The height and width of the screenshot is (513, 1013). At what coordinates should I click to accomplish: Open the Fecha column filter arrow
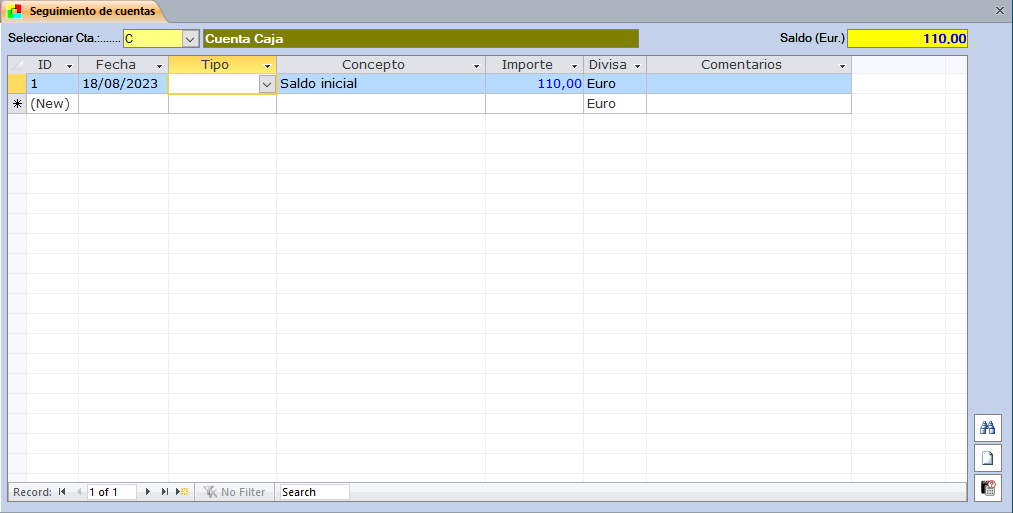[160, 66]
